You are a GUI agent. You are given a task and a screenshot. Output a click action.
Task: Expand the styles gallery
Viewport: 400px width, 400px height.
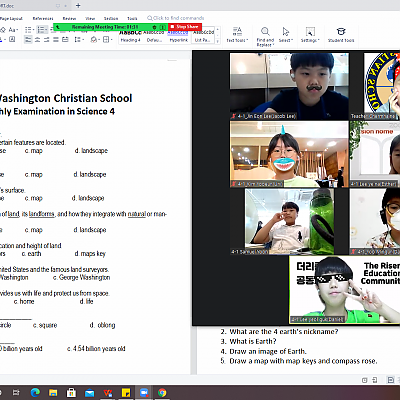(218, 41)
